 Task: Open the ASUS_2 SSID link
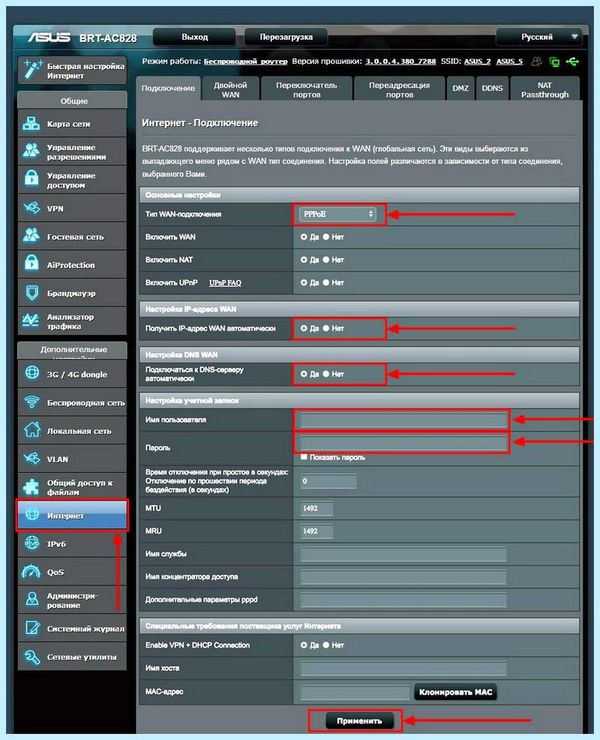pos(477,61)
